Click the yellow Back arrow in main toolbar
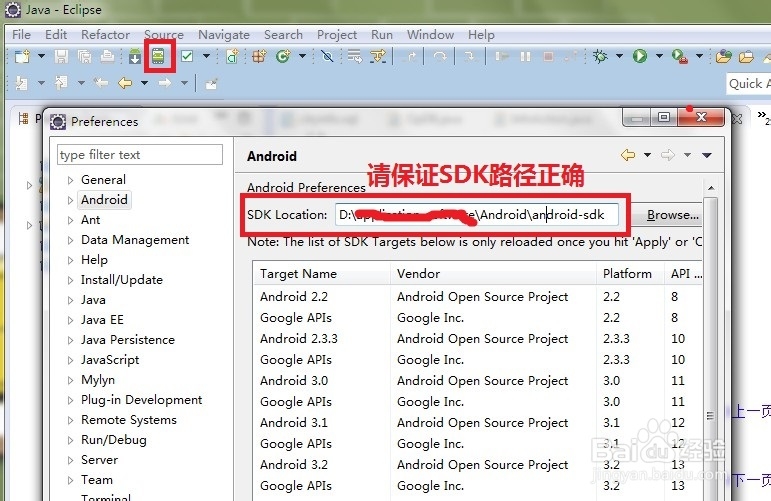771x501 pixels. tap(125, 83)
